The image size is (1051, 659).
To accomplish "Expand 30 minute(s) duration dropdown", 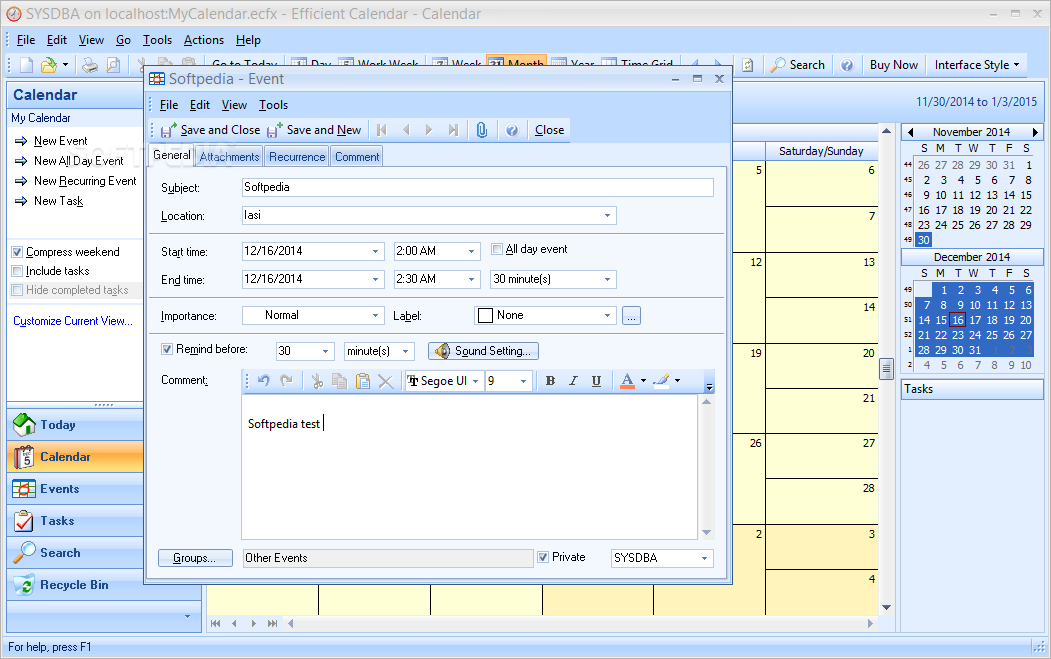I will click(607, 279).
